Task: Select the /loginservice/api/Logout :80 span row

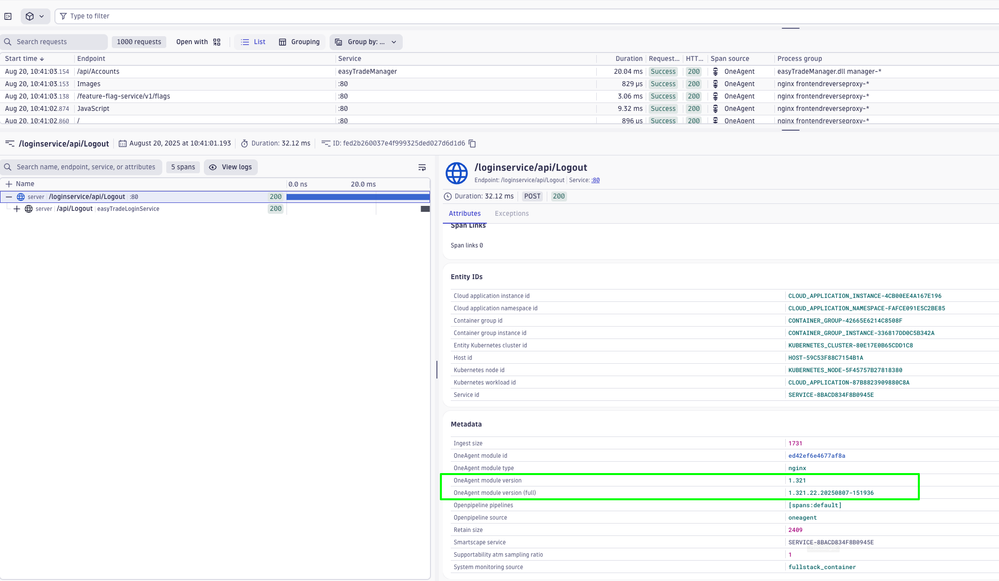Action: pyautogui.click(x=215, y=197)
